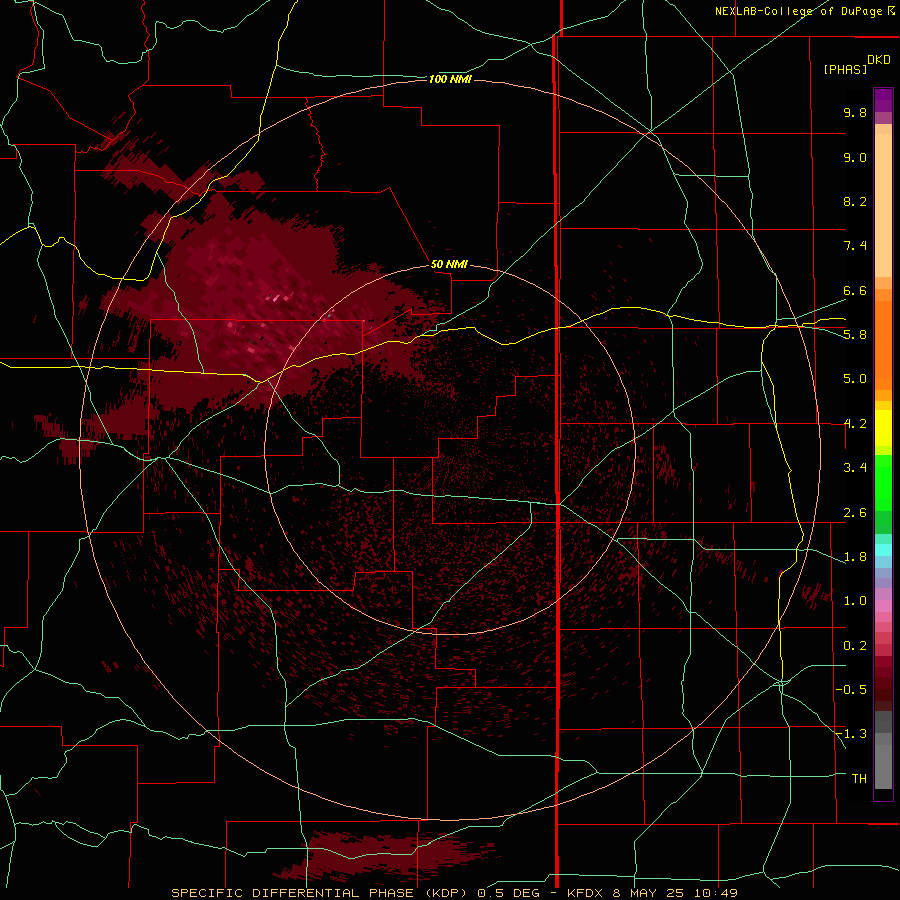
Task: Click the purple segment atop the color bar
Action: click(883, 100)
